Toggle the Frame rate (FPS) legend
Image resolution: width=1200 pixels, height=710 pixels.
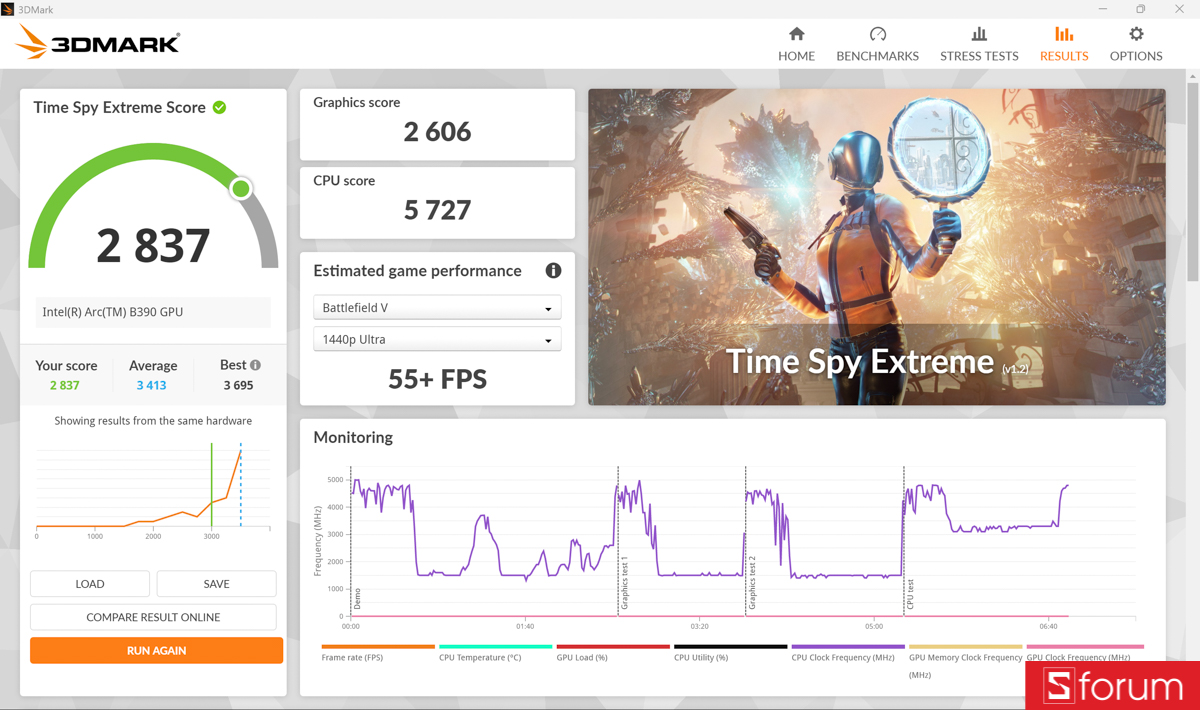(352, 658)
